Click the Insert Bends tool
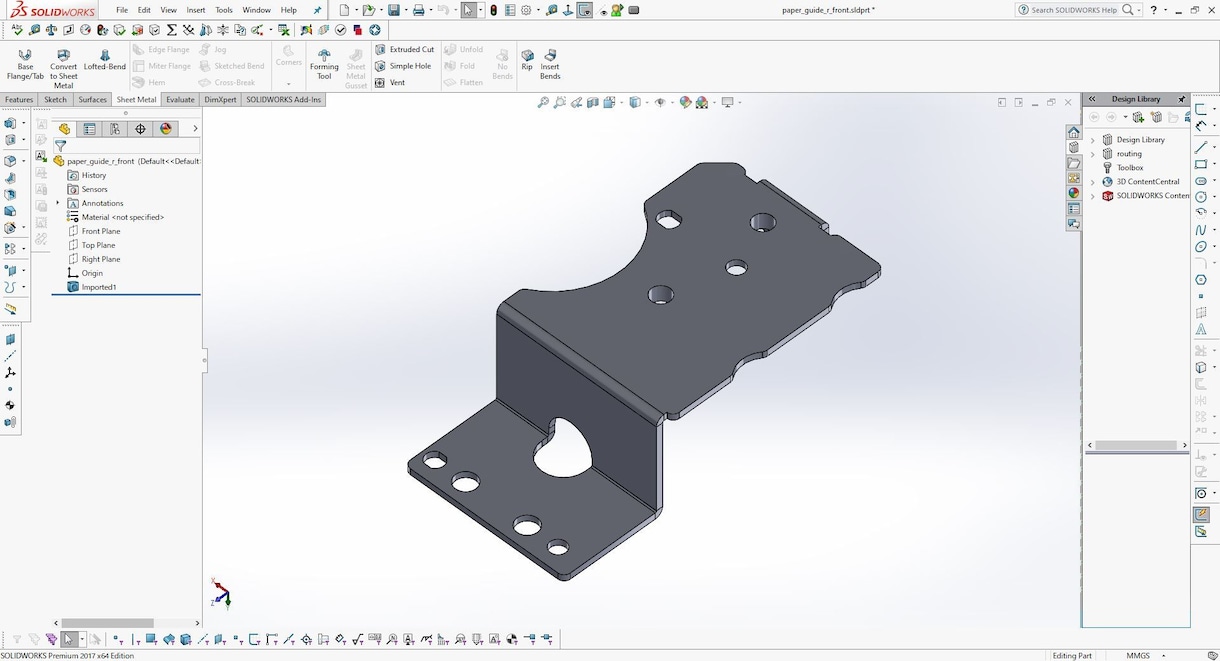 [550, 64]
